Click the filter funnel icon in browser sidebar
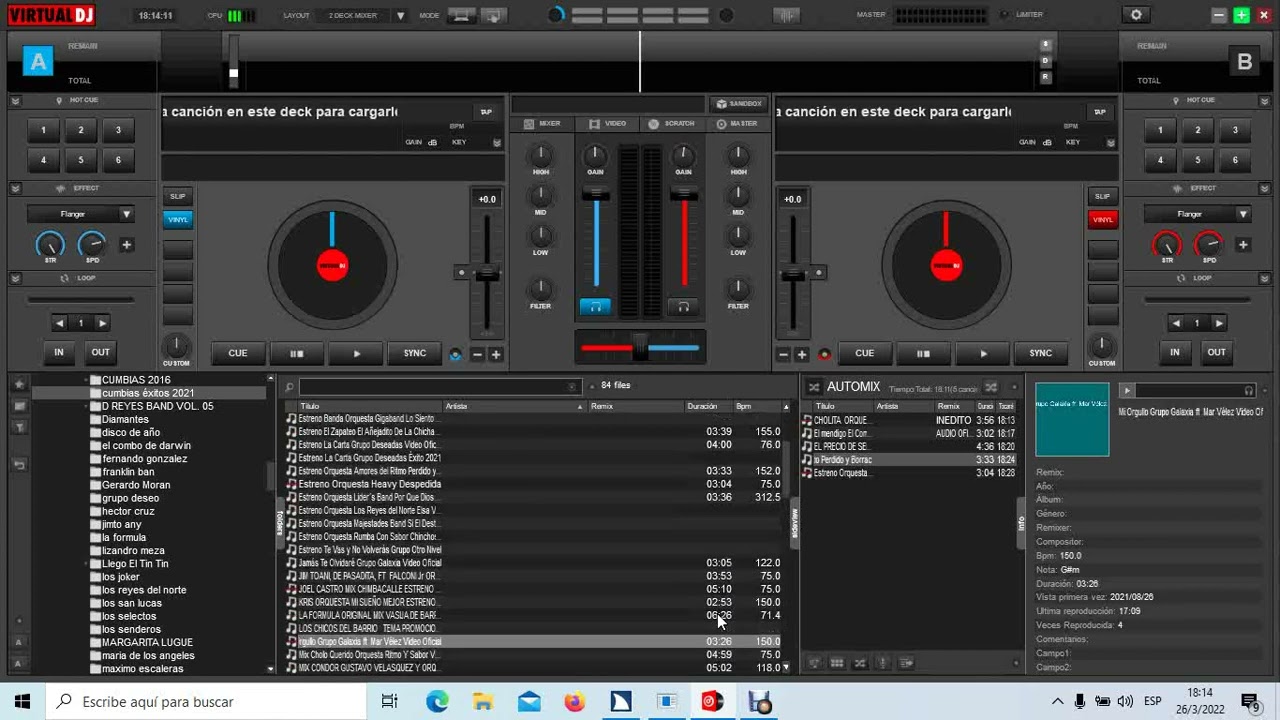The image size is (1280, 720). pos(19,427)
